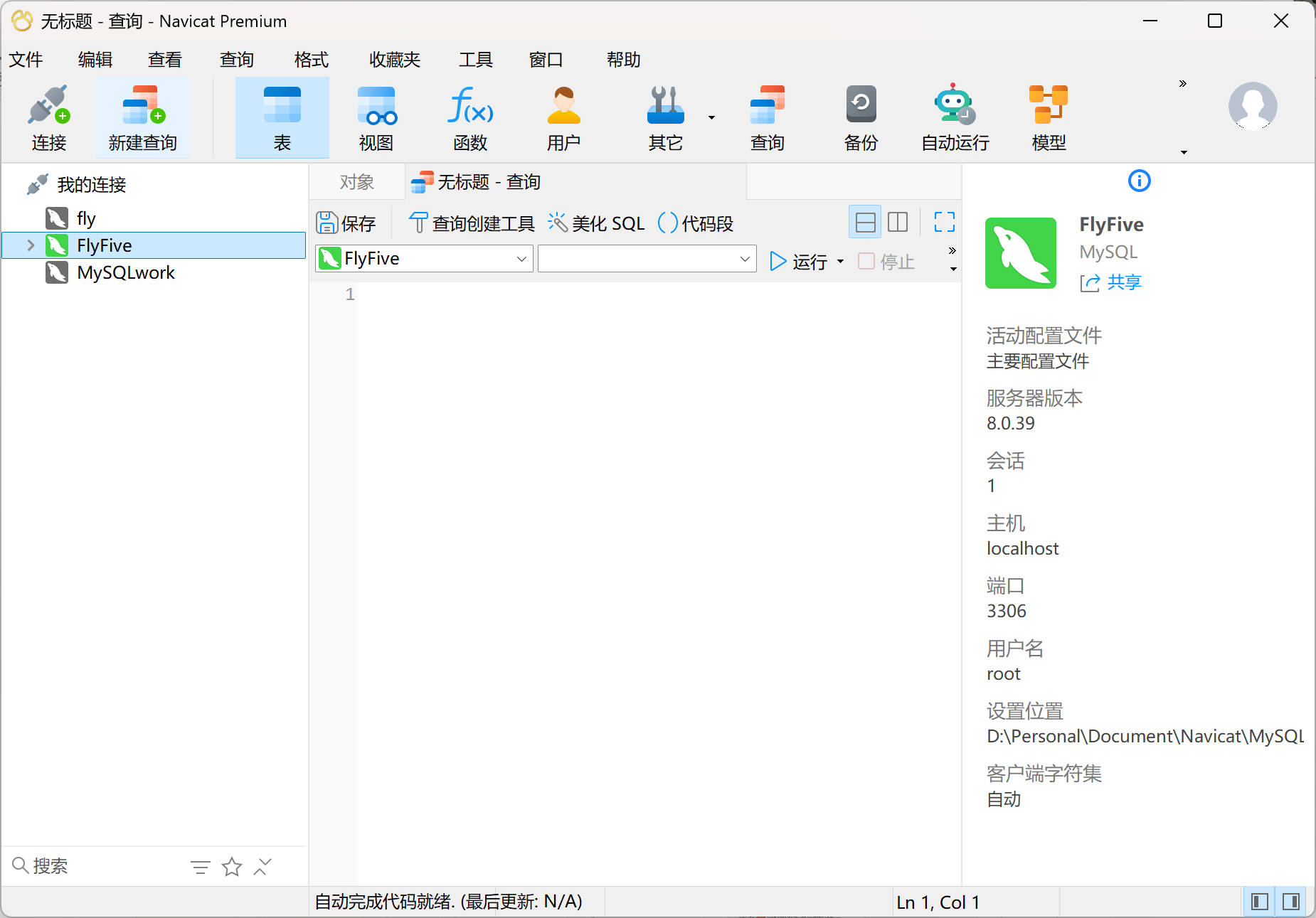Image resolution: width=1316 pixels, height=918 pixels.
Task: Open the 查询创建工具 (Query Builder)
Action: tap(472, 223)
